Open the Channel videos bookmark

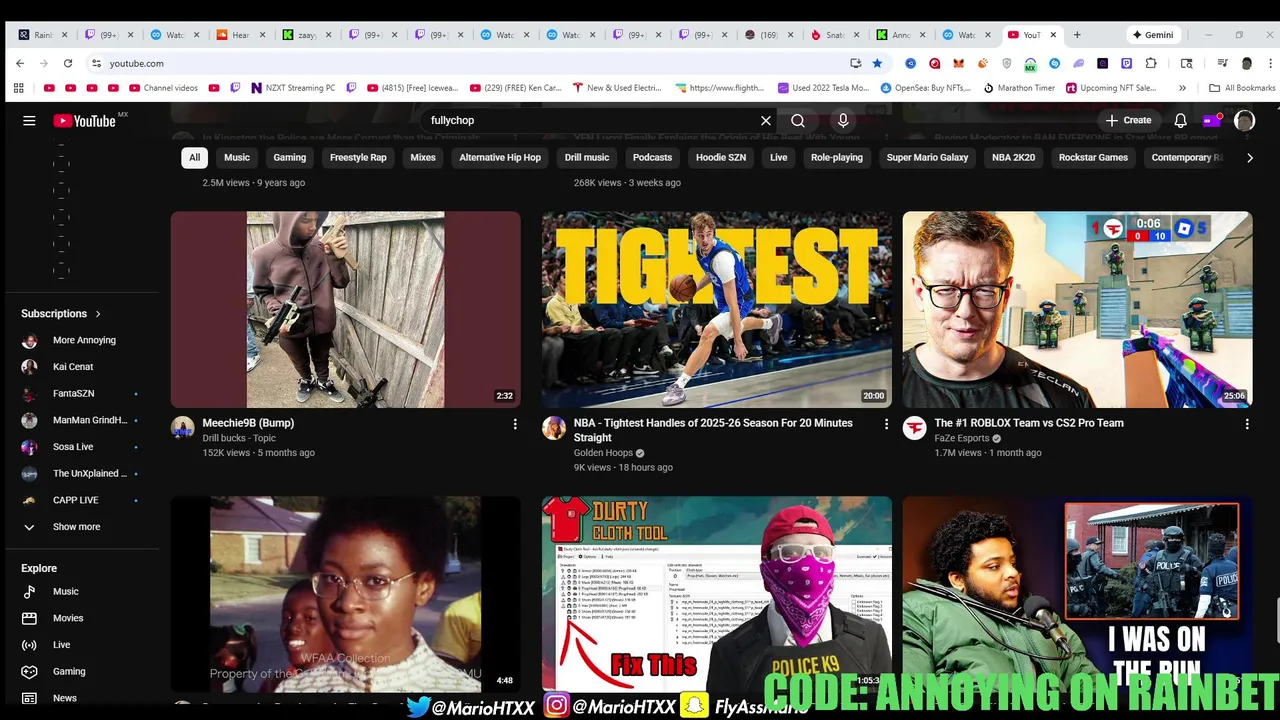coord(164,88)
